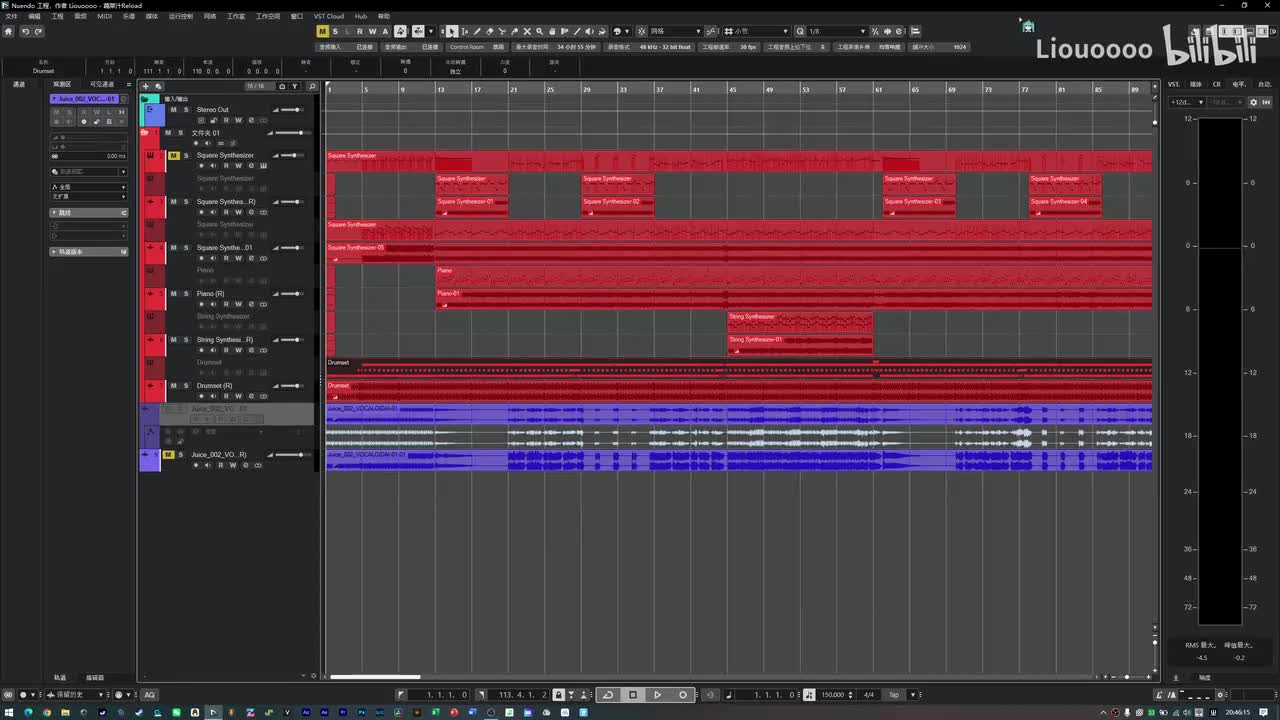The width and height of the screenshot is (1280, 720).
Task: Click the Add Track plus icon
Action: click(x=146, y=86)
